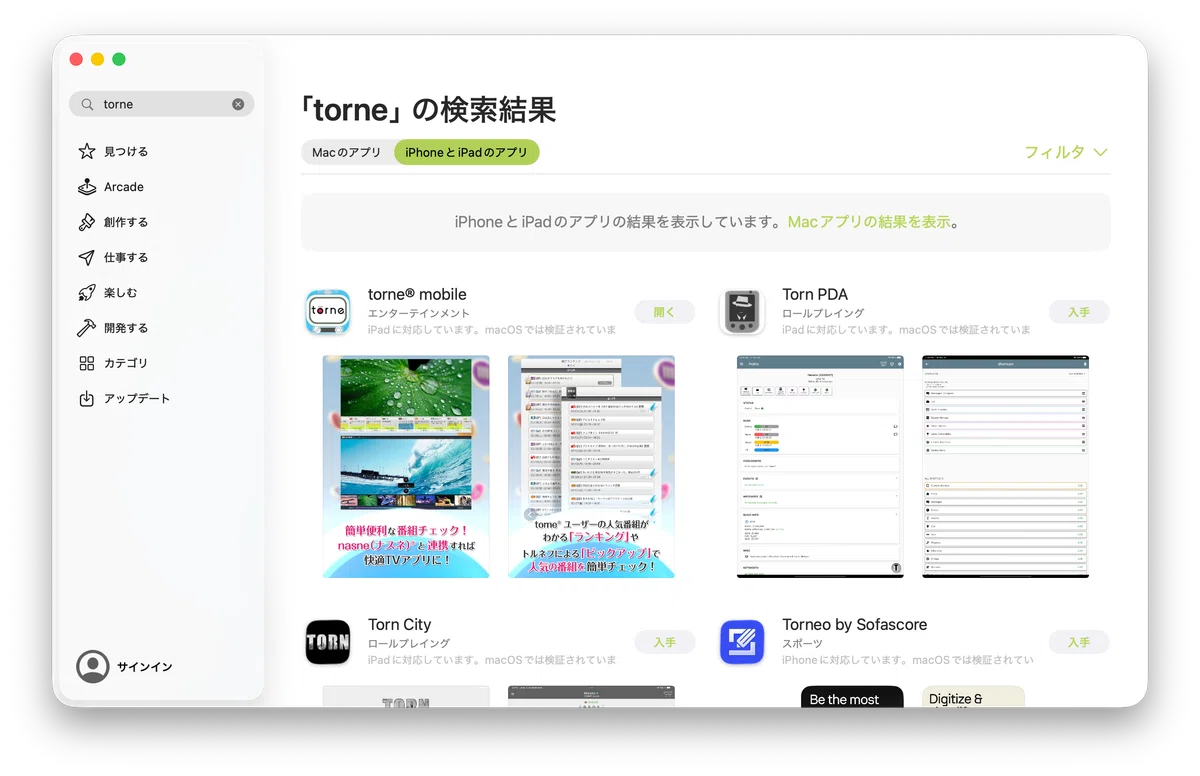This screenshot has height=776, width=1200.
Task: Open the カテゴリ grid icon
Action: pyautogui.click(x=87, y=363)
